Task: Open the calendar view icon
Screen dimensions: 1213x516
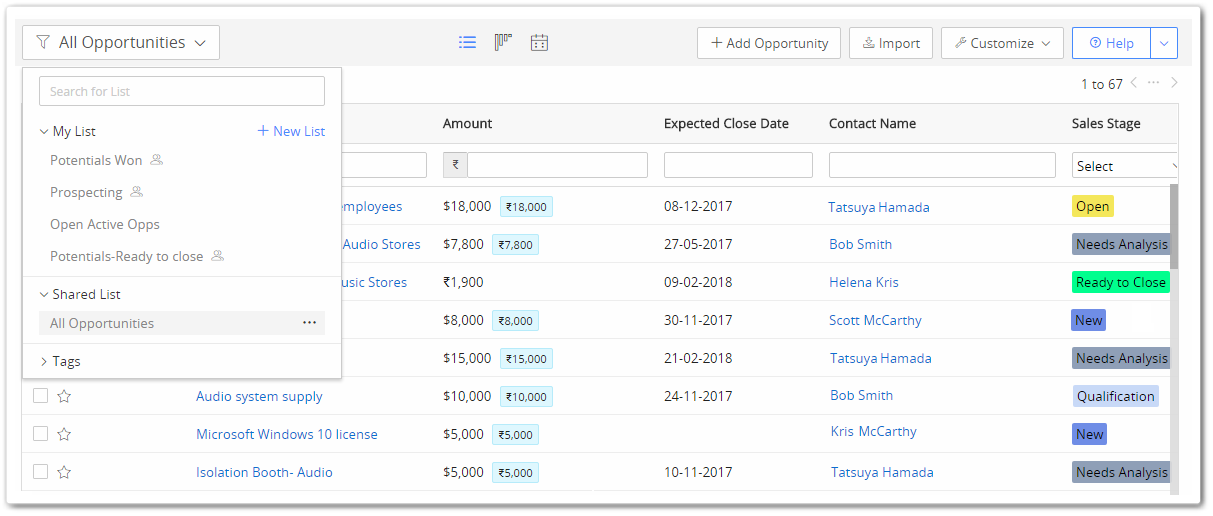Action: [539, 43]
